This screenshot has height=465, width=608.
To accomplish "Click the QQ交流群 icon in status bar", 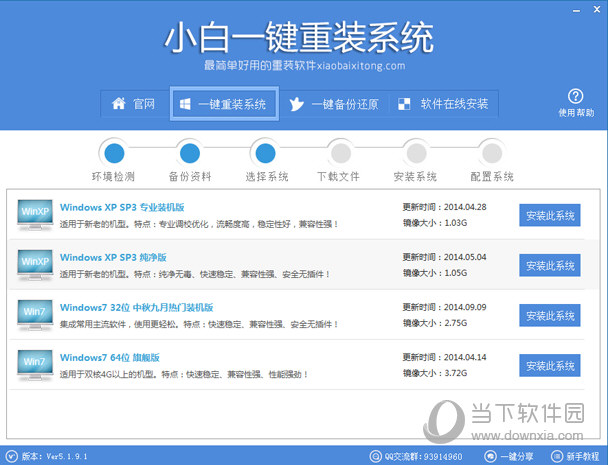I will tap(375, 456).
